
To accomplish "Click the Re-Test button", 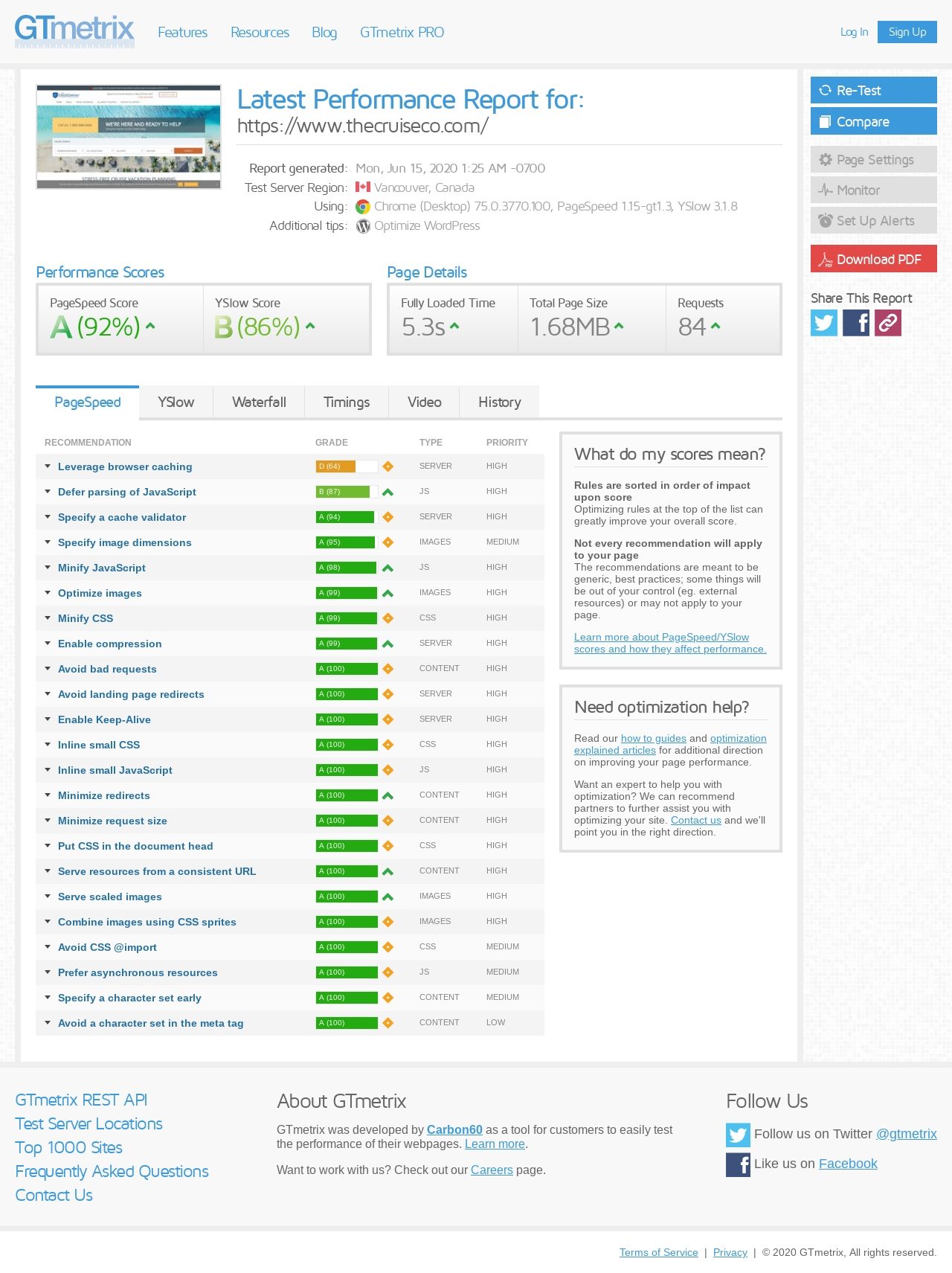I will point(874,90).
